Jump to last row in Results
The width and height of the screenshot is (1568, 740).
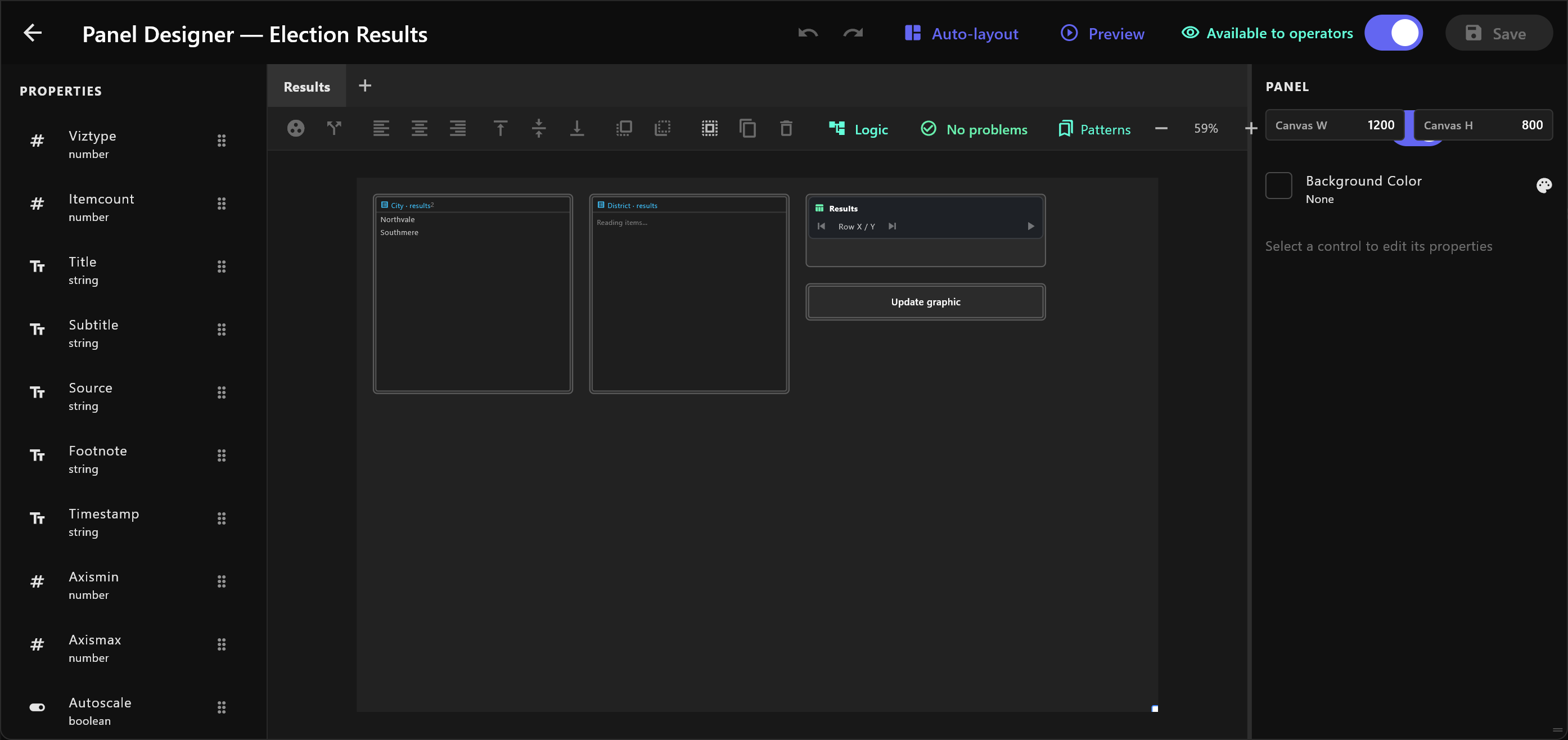pyautogui.click(x=893, y=227)
